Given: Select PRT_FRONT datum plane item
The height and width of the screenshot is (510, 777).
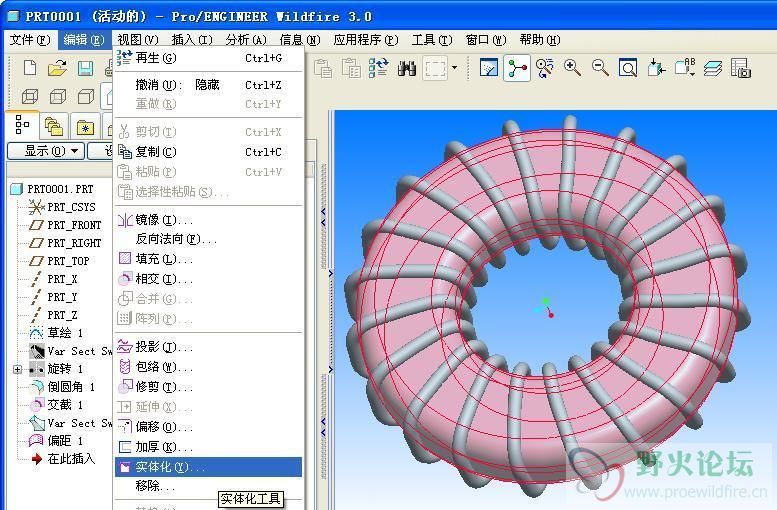Looking at the screenshot, I should pyautogui.click(x=64, y=225).
